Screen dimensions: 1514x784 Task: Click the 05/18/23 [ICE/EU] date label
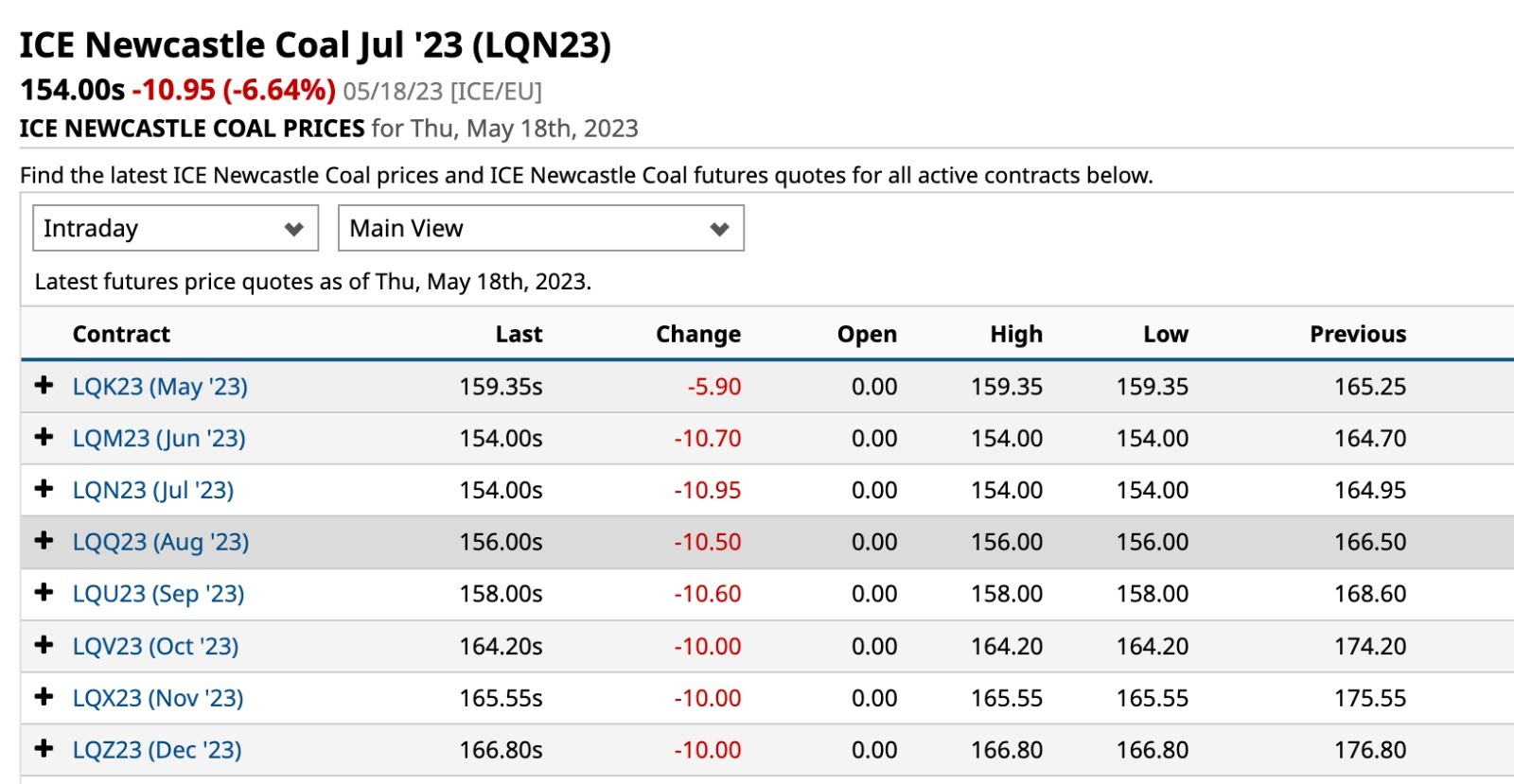click(443, 92)
